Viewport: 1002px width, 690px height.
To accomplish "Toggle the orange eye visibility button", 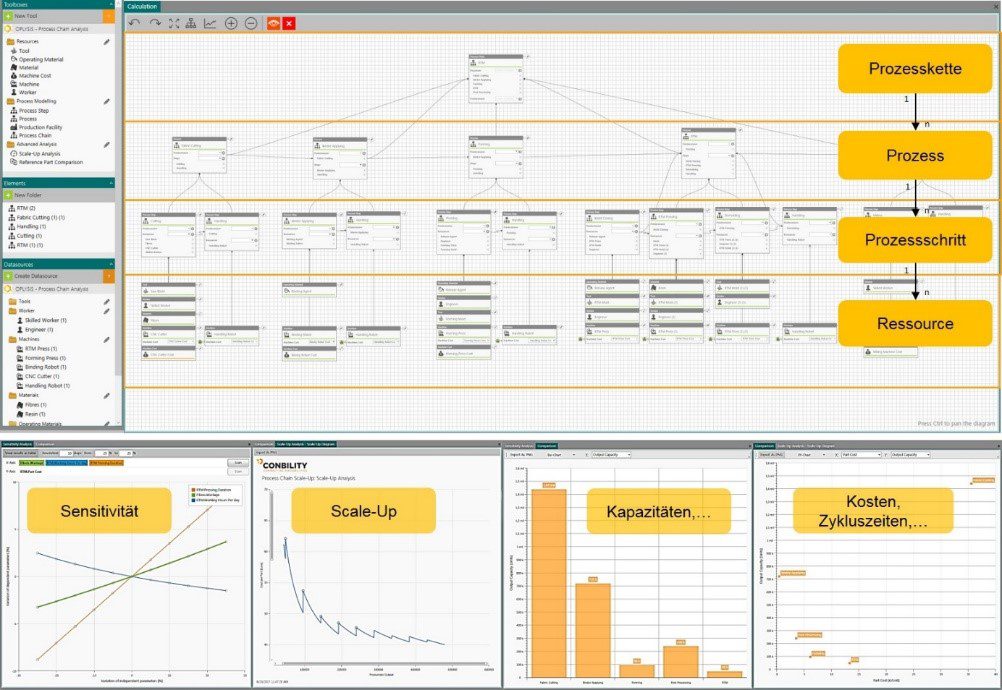I will tap(271, 22).
